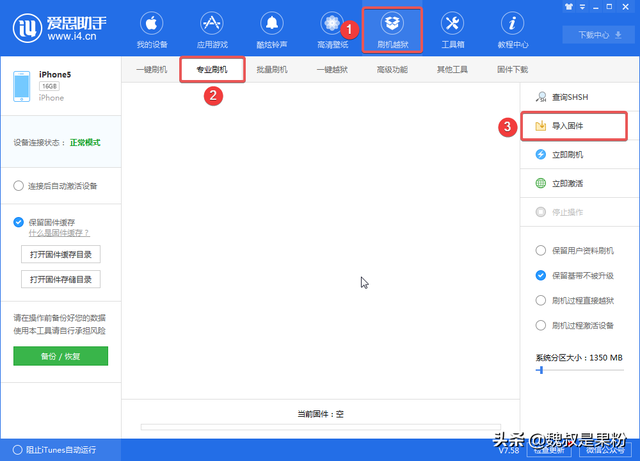
Task: Click the 正常模式 connection status text
Action: 85,143
